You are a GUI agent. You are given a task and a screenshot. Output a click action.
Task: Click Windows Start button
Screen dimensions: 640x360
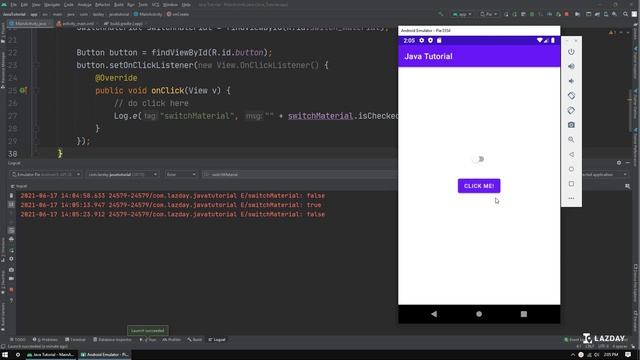(x=5, y=355)
